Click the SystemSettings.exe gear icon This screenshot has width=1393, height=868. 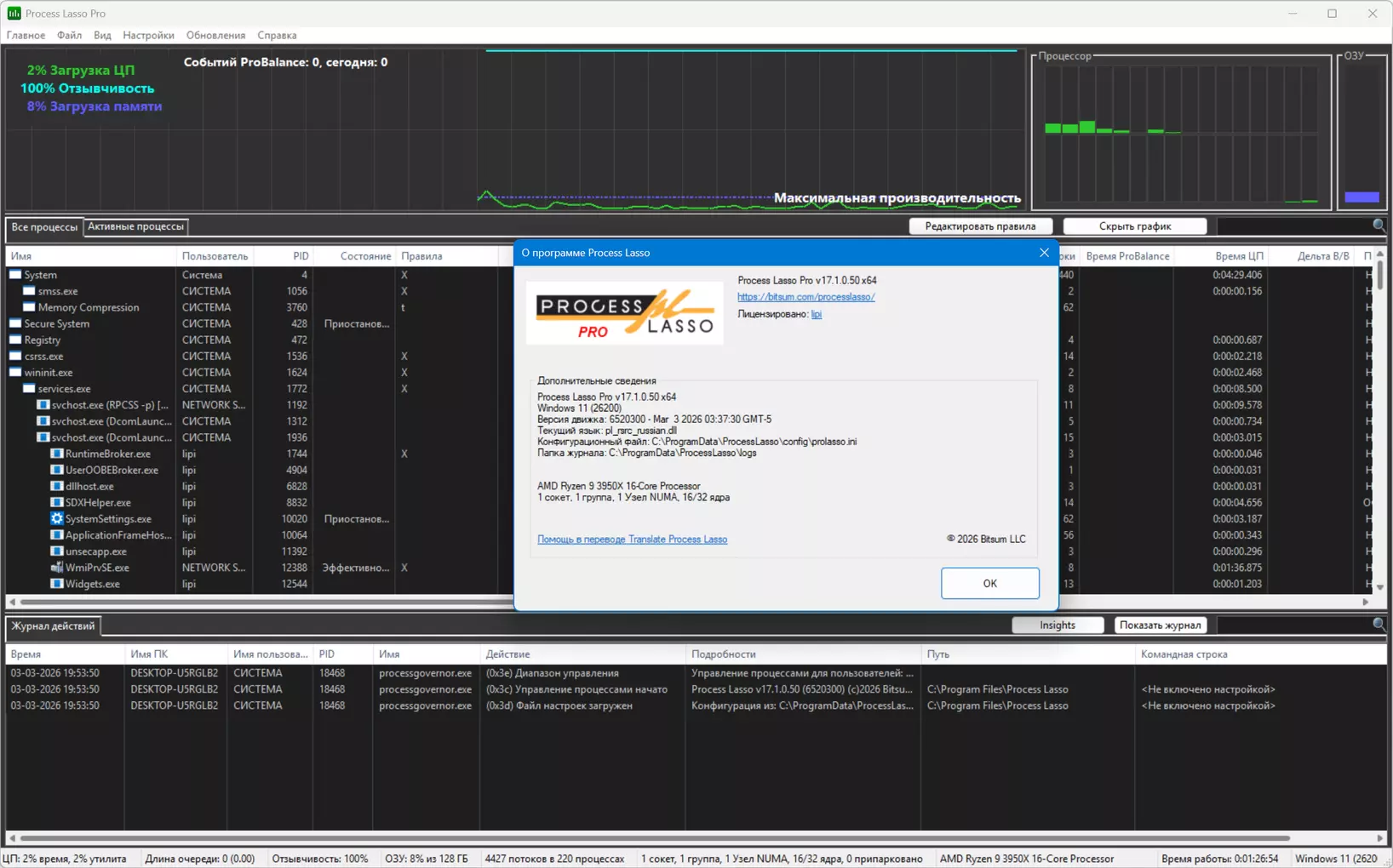tap(56, 519)
